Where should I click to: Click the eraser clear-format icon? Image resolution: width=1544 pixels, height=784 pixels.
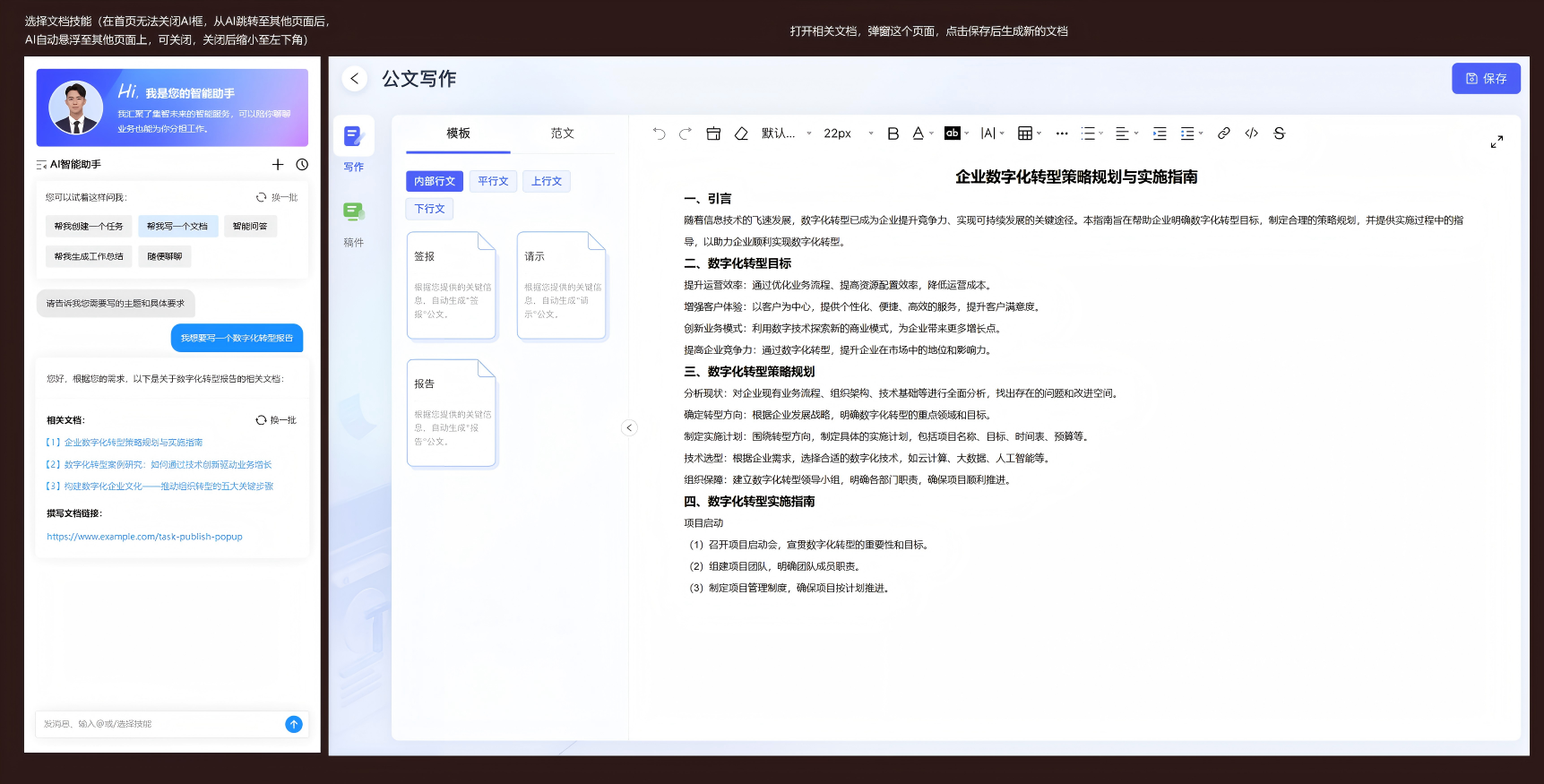point(741,134)
